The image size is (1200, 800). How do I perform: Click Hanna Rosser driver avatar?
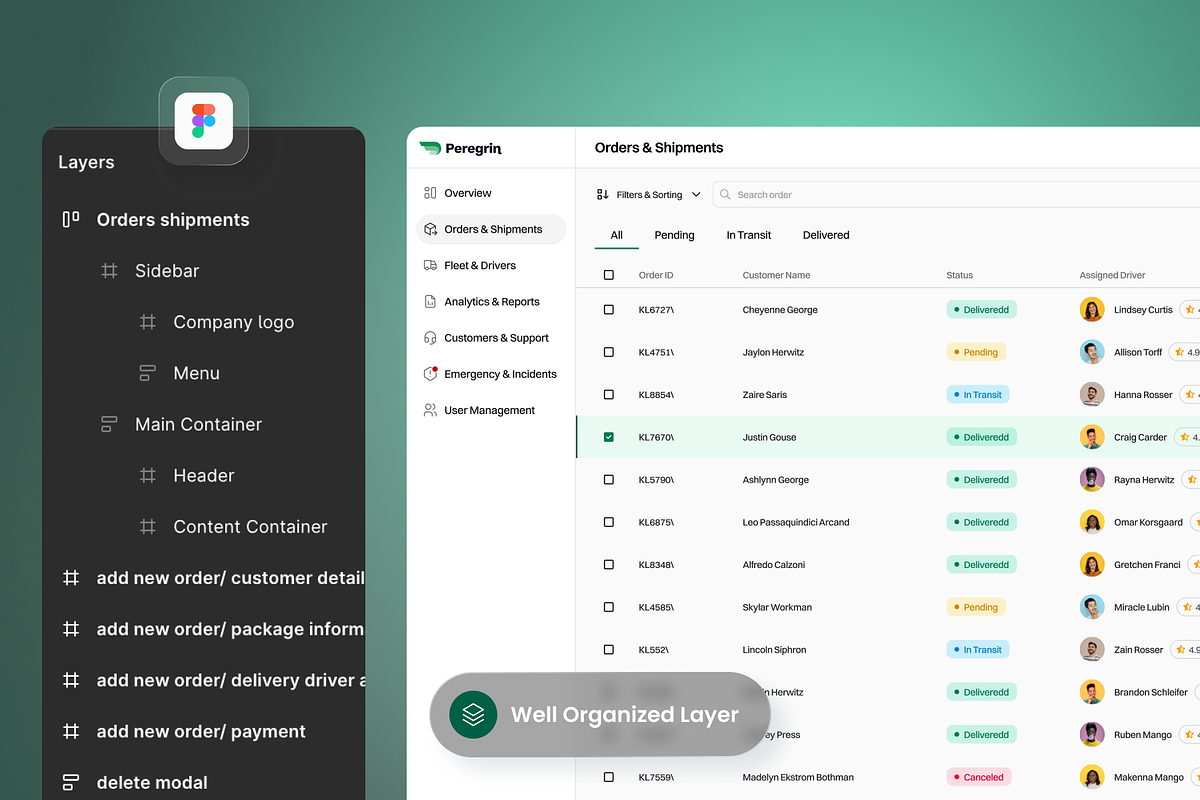[1092, 395]
